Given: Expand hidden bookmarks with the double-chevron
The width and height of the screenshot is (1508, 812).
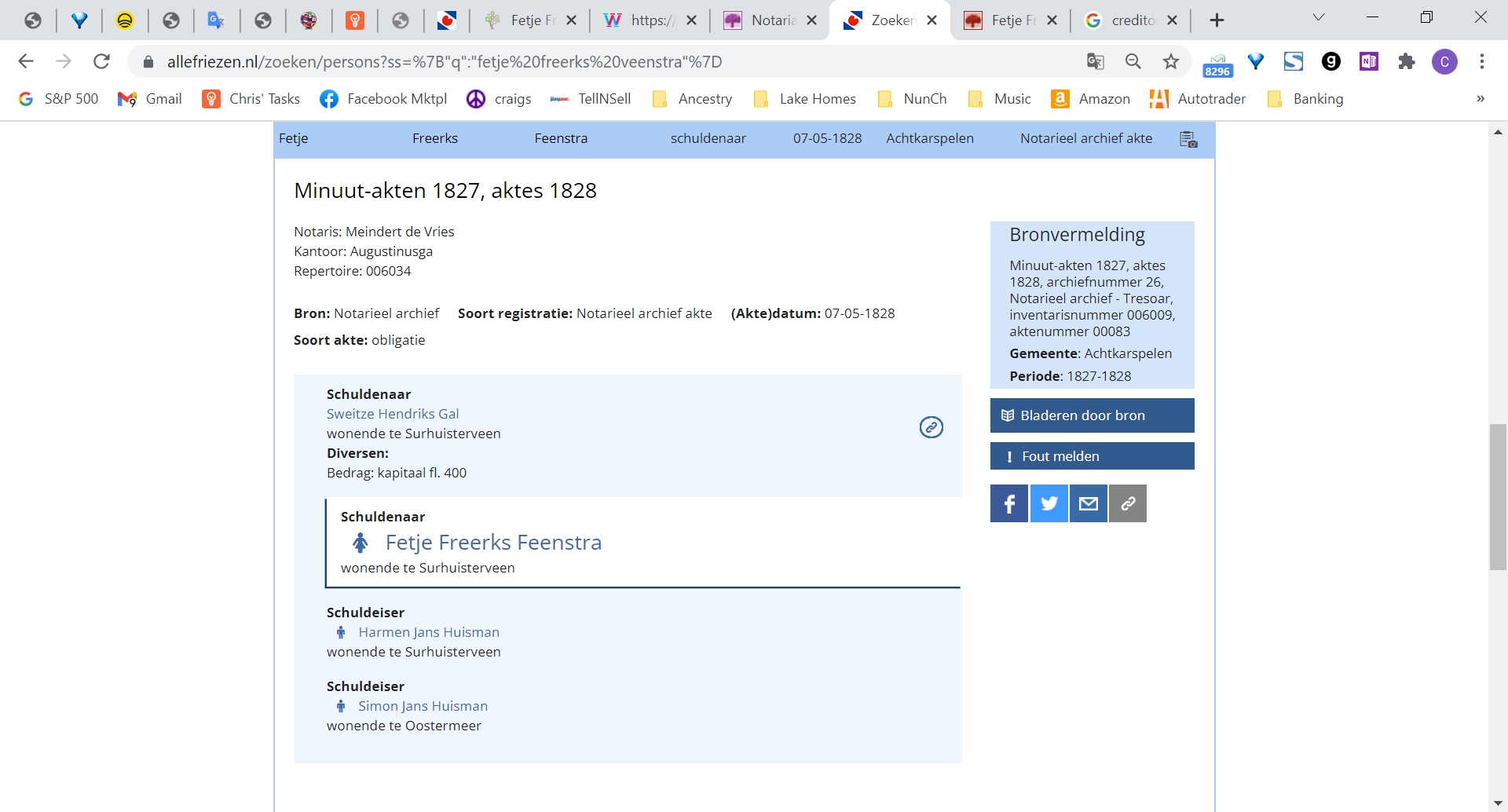Looking at the screenshot, I should [1481, 99].
